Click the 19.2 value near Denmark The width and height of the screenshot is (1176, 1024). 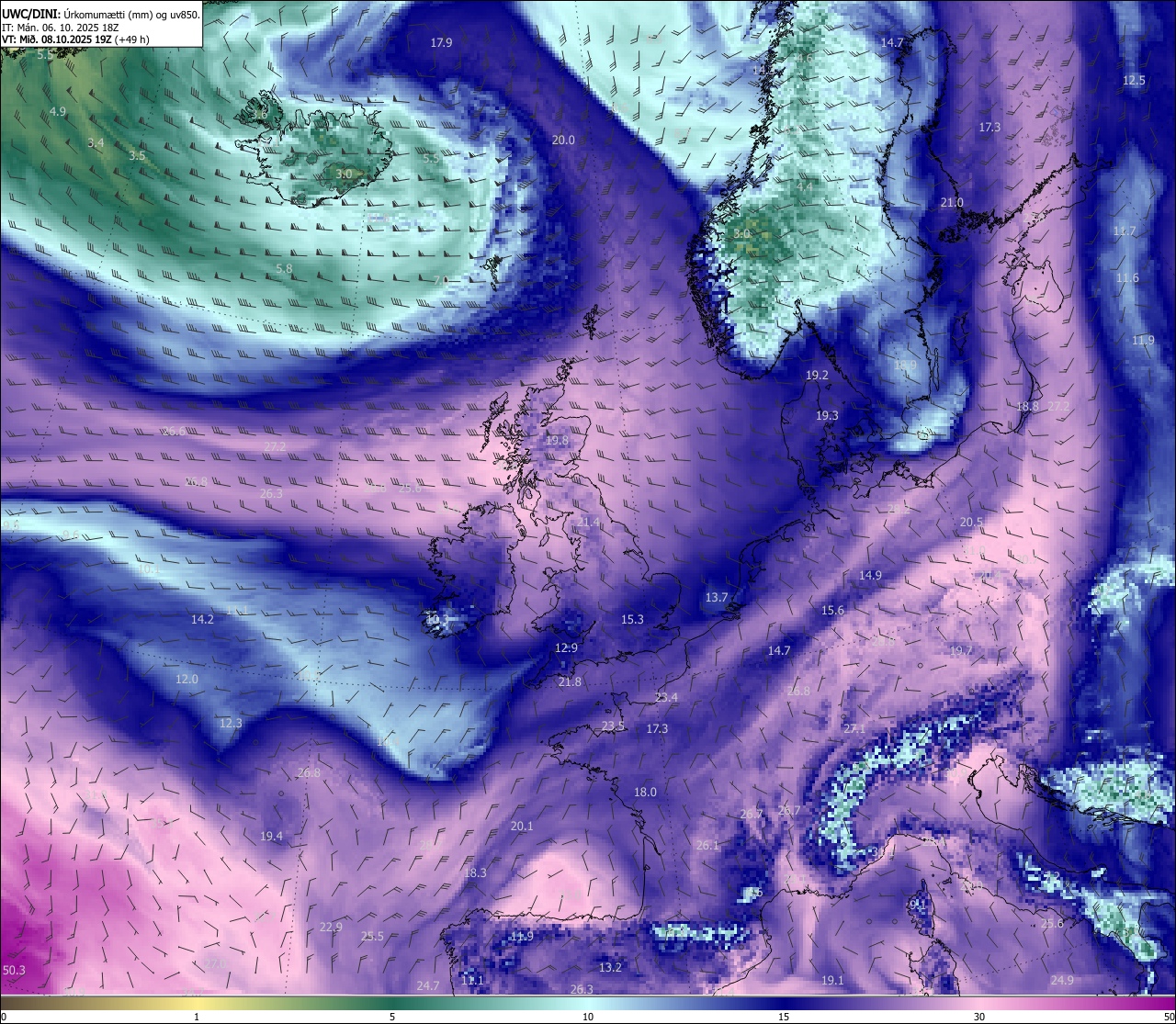tap(817, 375)
